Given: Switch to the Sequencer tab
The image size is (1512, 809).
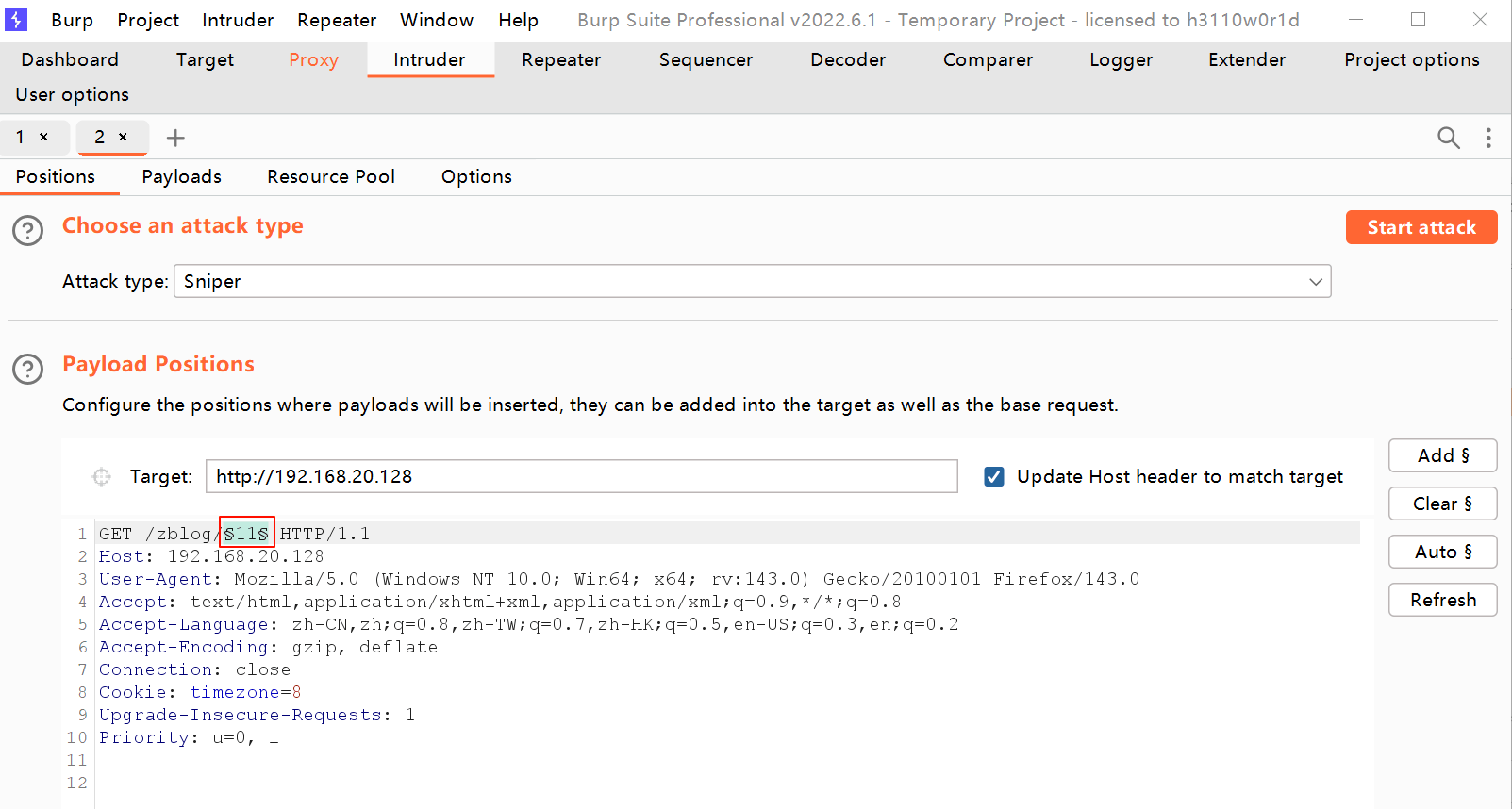Looking at the screenshot, I should pos(706,59).
